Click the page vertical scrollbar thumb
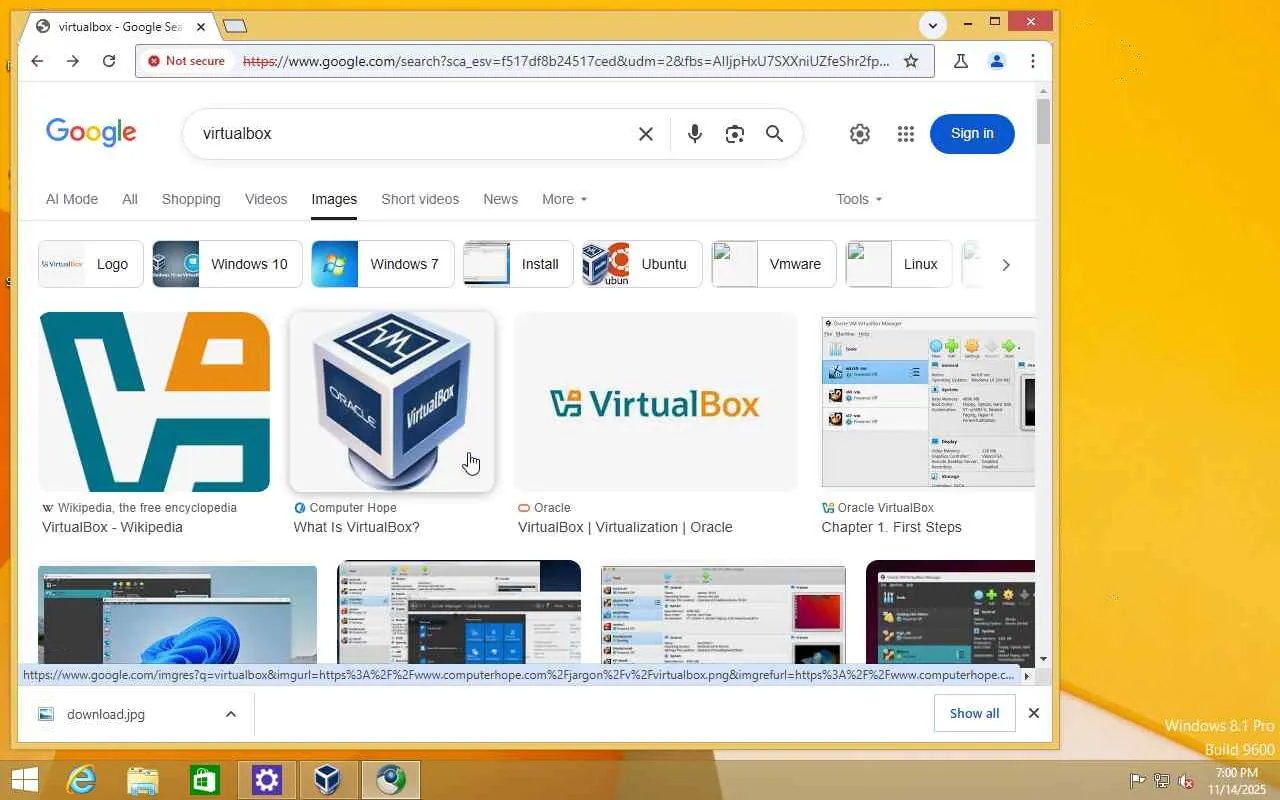The height and width of the screenshot is (800, 1280). [1043, 121]
